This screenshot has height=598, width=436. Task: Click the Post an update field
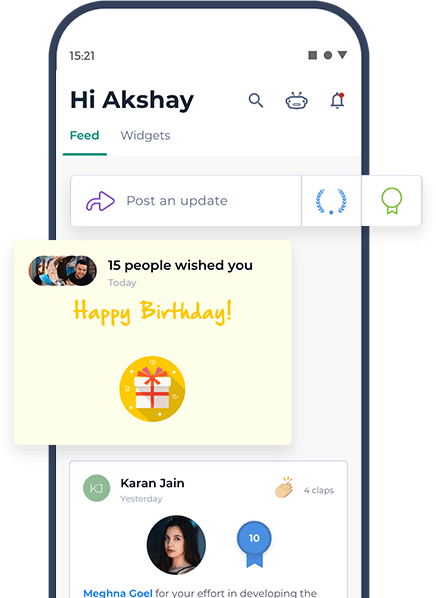(x=186, y=201)
